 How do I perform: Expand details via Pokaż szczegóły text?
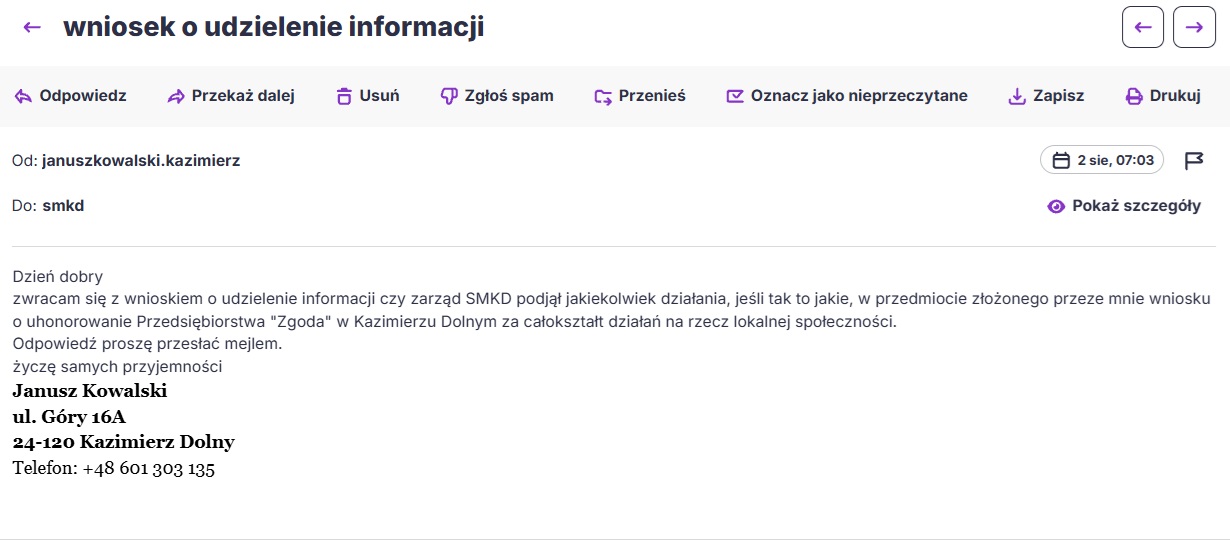click(1136, 206)
